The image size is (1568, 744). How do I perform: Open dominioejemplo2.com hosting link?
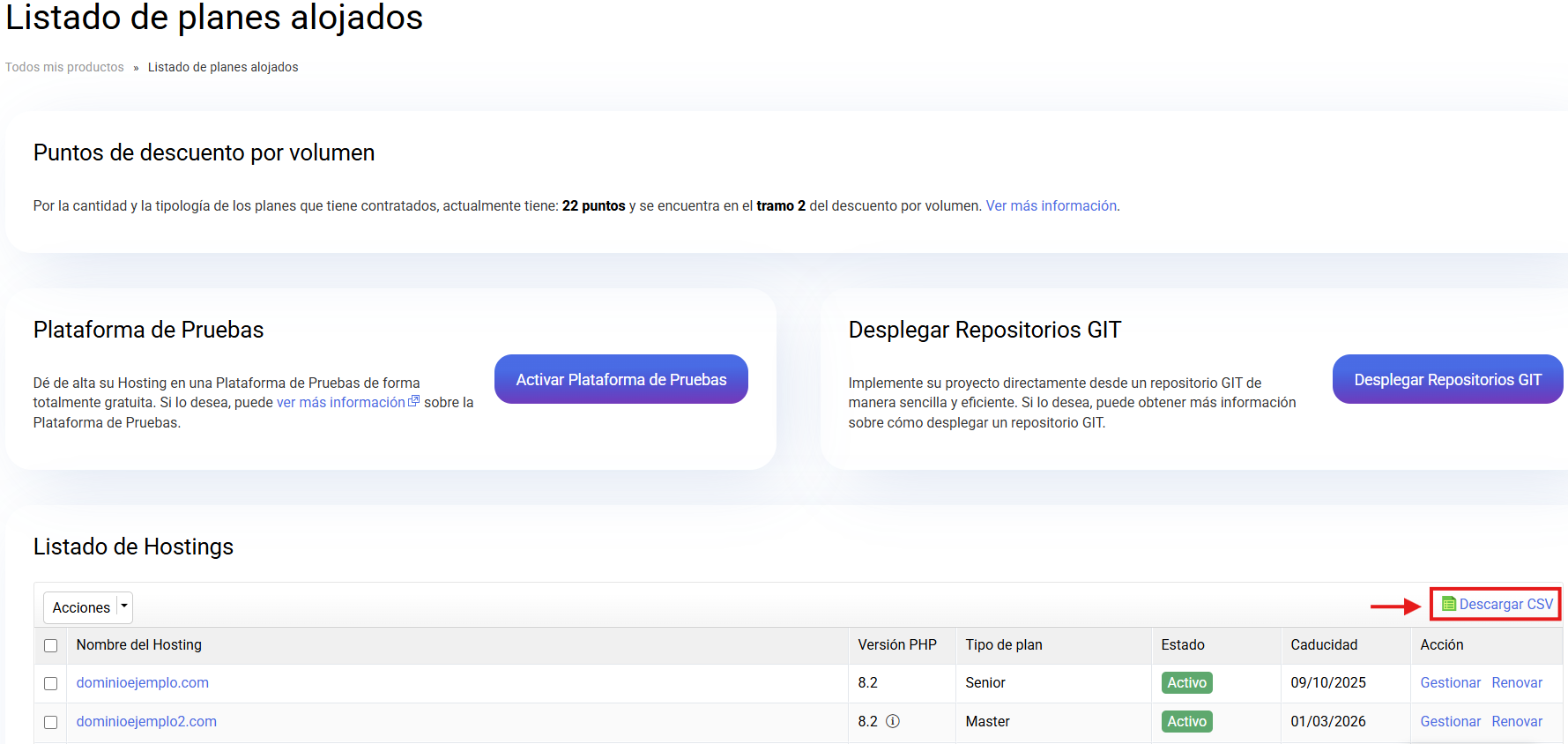click(146, 721)
